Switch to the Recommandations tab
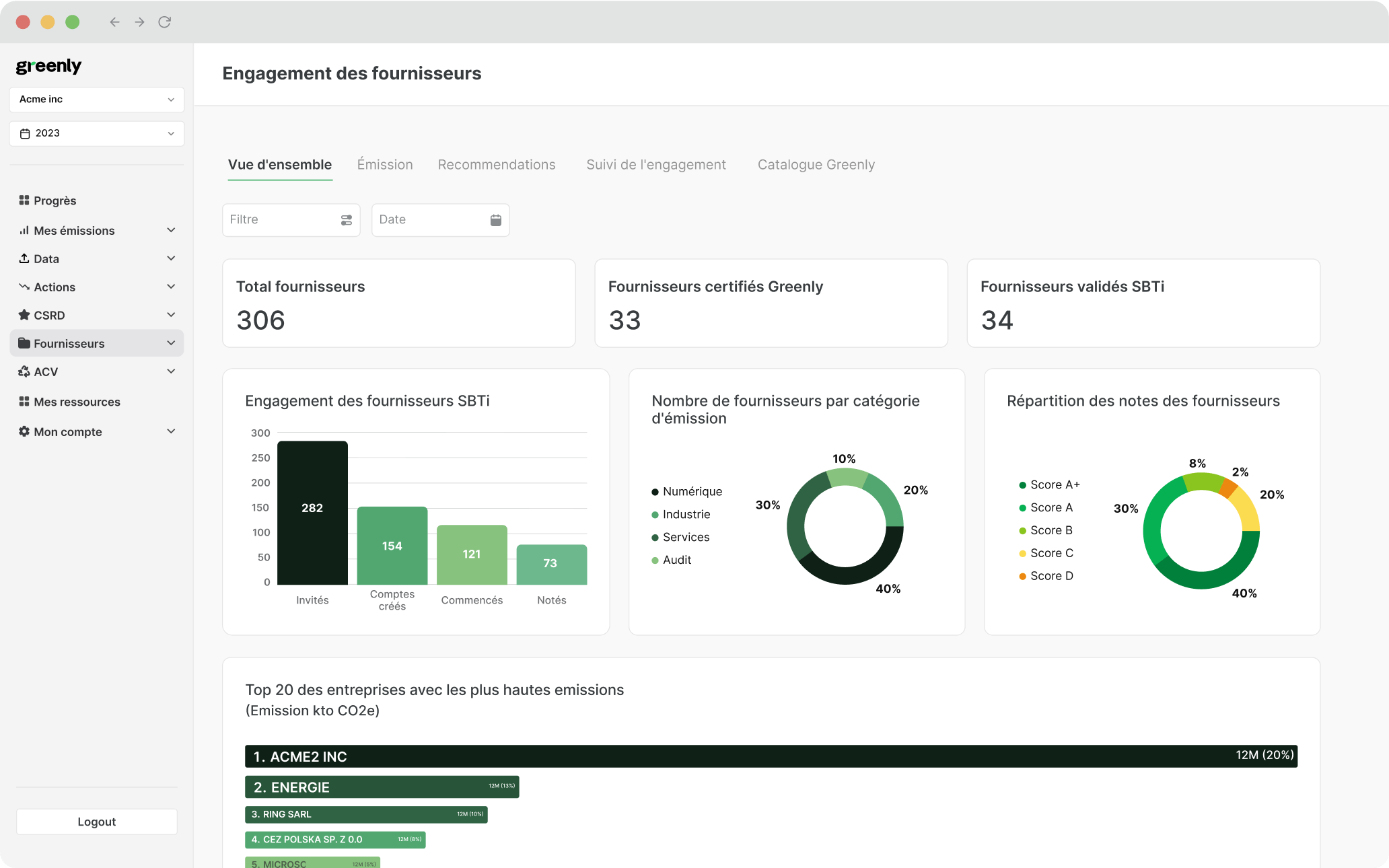Viewport: 1389px width, 868px height. (x=498, y=164)
